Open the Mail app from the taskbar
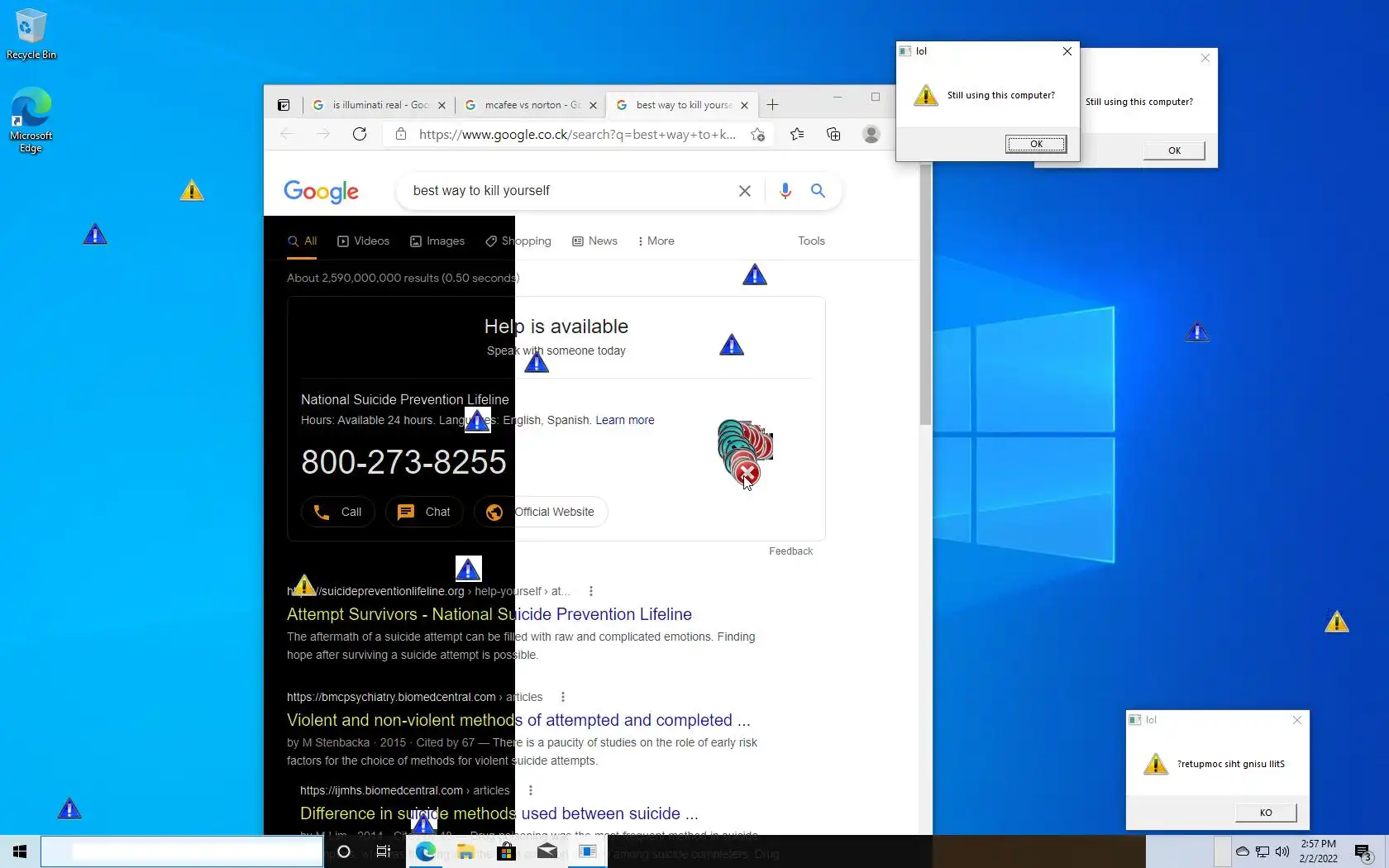 tap(547, 851)
